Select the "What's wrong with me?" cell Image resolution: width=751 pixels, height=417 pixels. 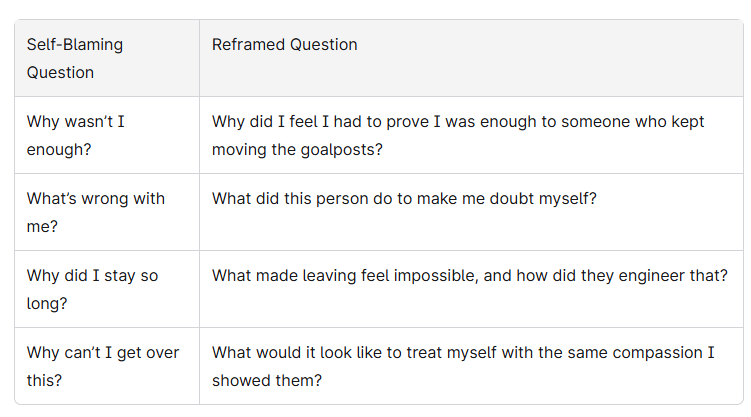pos(95,212)
